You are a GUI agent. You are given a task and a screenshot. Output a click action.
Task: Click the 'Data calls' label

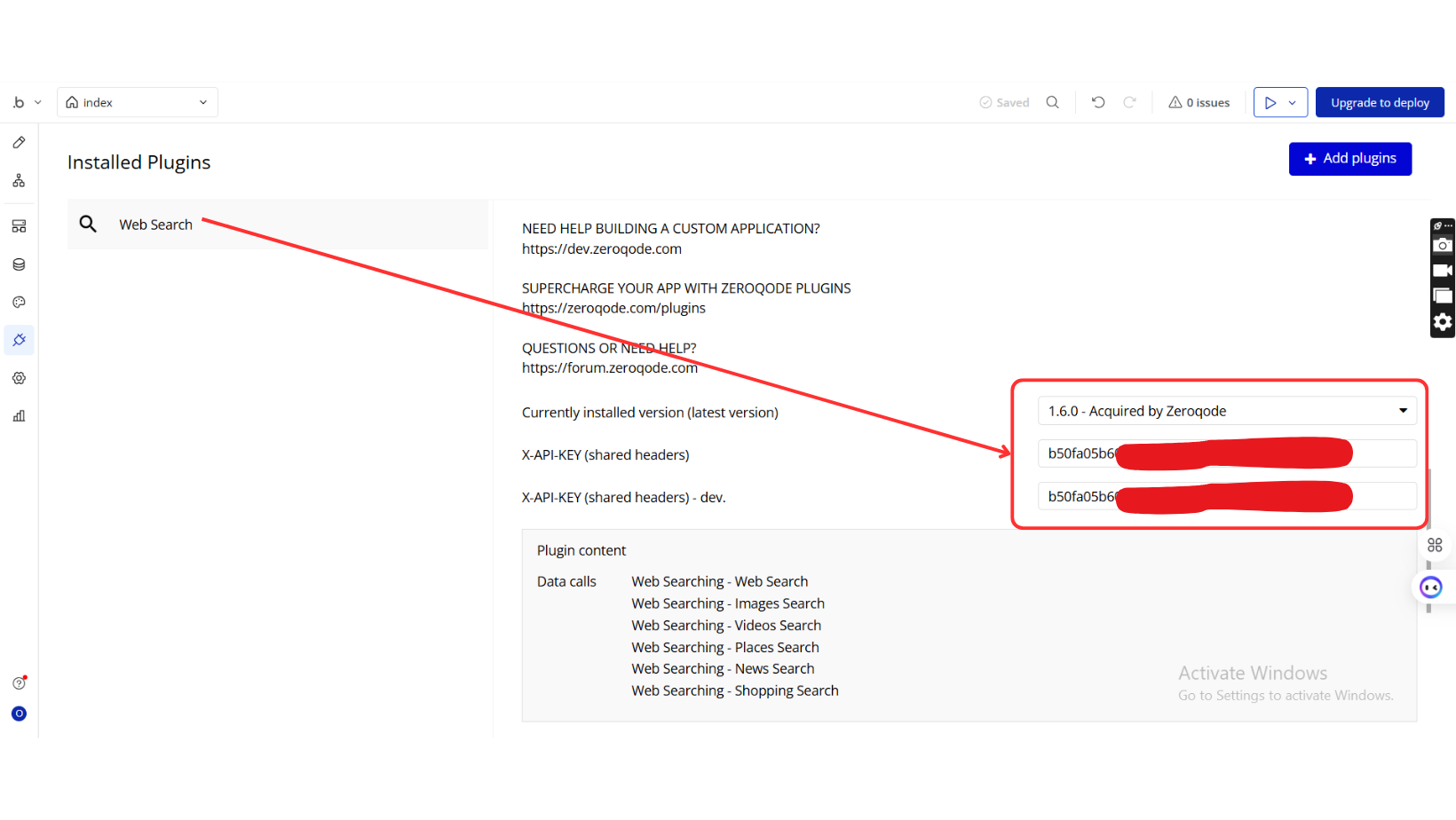566,581
